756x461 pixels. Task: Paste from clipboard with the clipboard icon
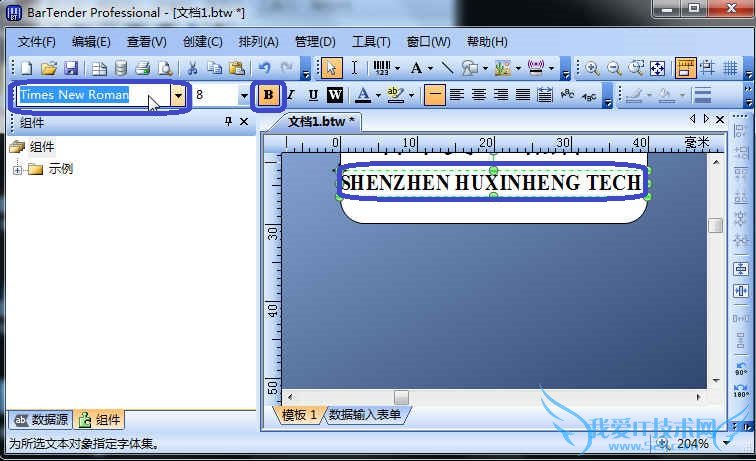(x=237, y=68)
